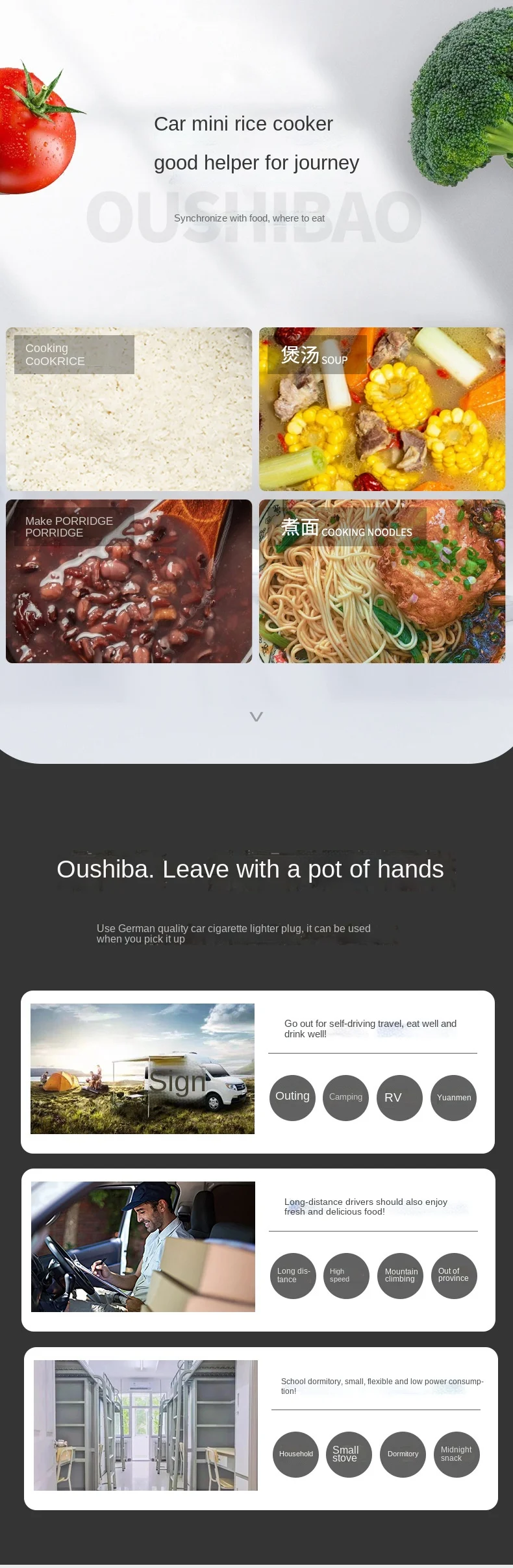513x1568 pixels.
Task: Select the High speed circle badge
Action: [x=347, y=1276]
